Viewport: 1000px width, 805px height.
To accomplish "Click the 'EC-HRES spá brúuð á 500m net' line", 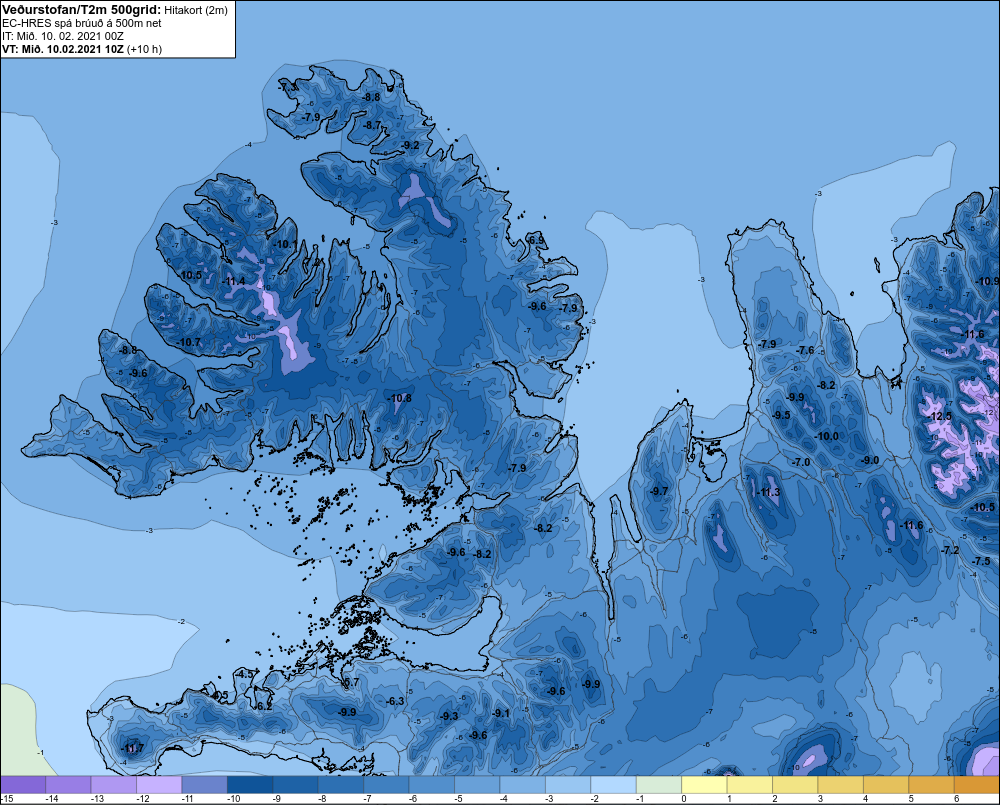I will click(82, 23).
